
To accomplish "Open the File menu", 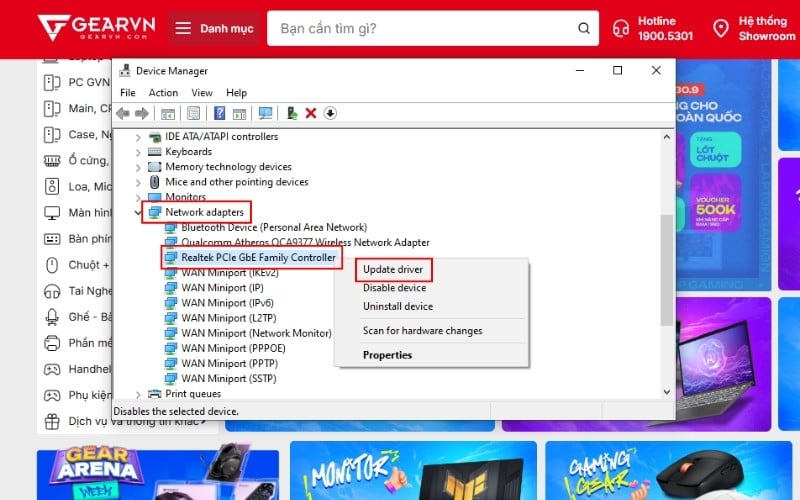I will point(128,93).
